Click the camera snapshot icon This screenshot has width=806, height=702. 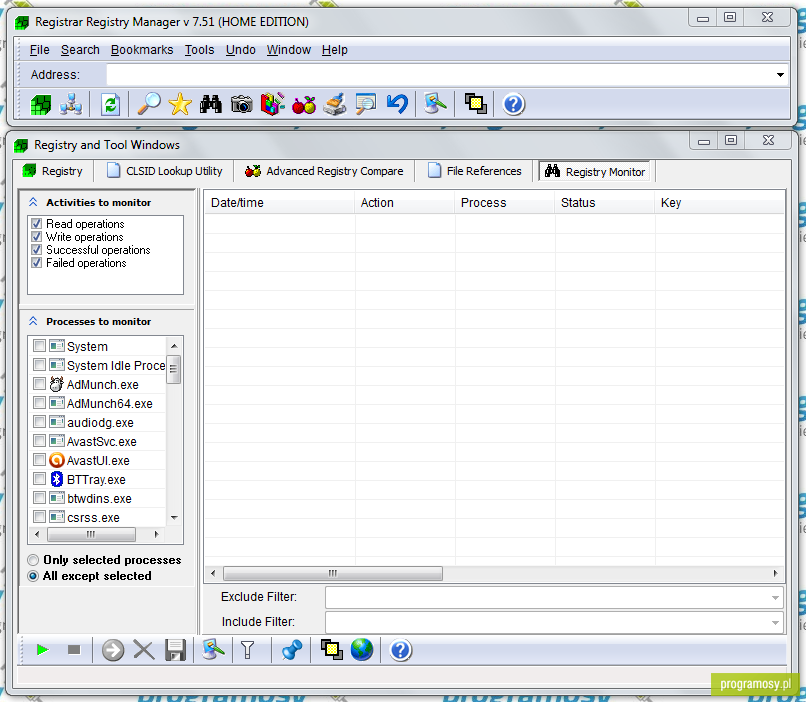coord(242,104)
